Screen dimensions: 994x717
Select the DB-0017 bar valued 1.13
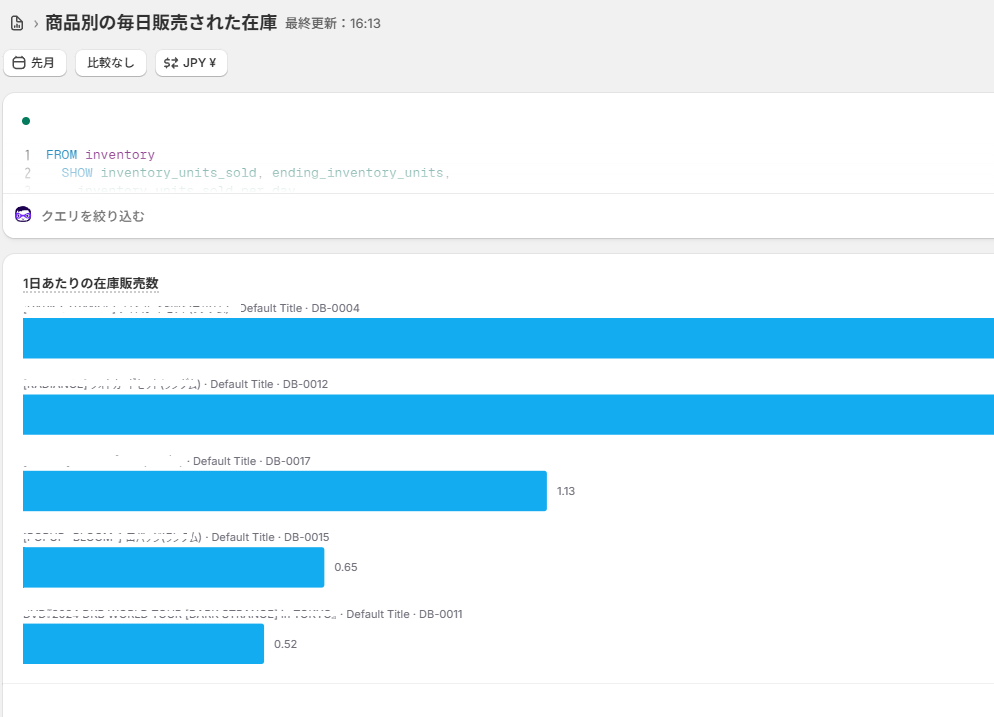[x=284, y=491]
